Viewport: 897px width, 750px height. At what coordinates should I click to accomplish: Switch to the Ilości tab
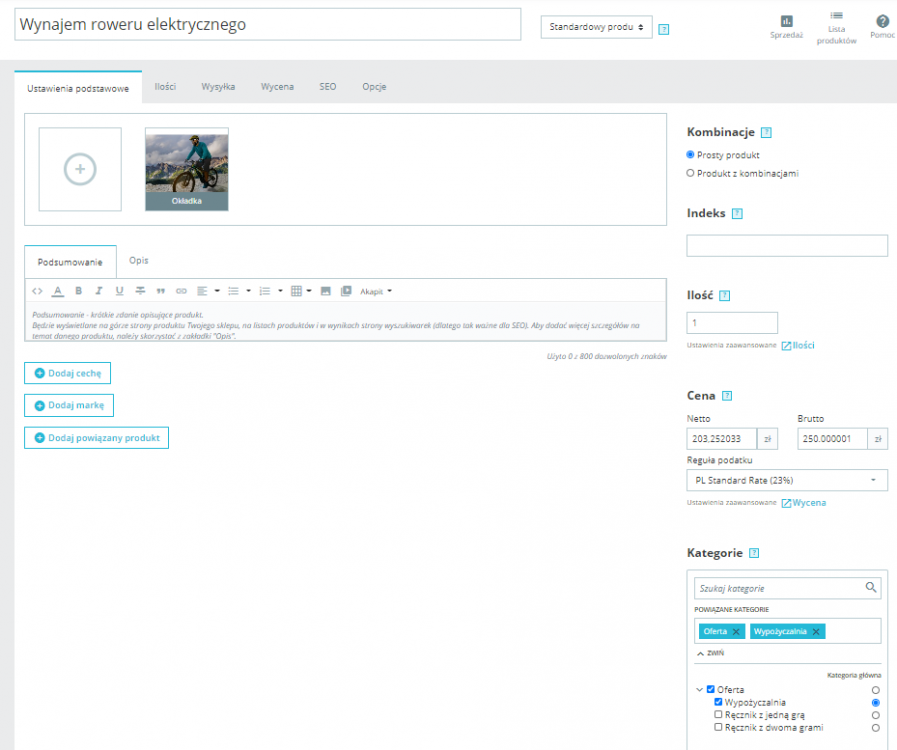165,87
